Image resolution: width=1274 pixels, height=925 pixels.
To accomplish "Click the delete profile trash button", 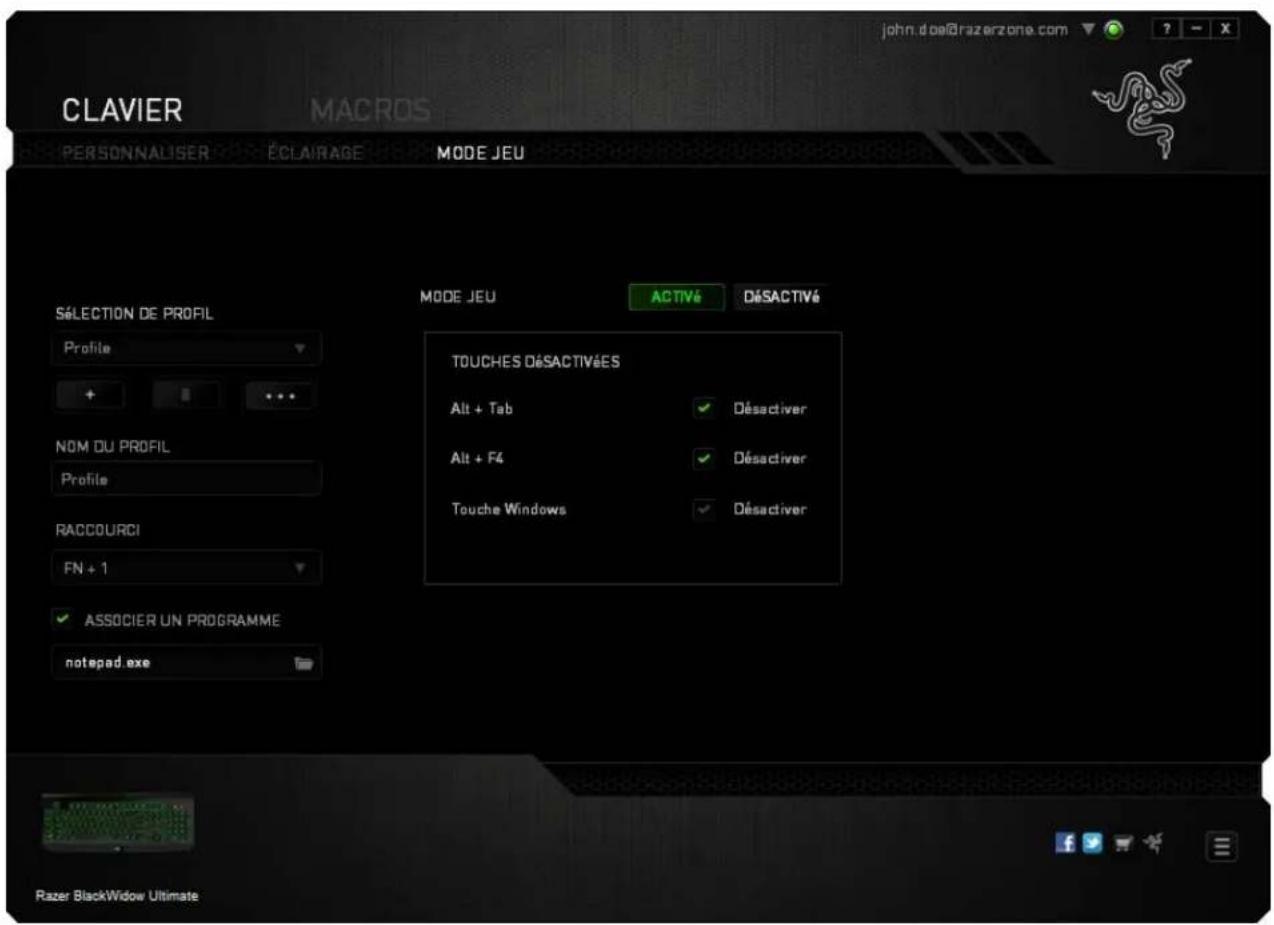I will (x=185, y=395).
